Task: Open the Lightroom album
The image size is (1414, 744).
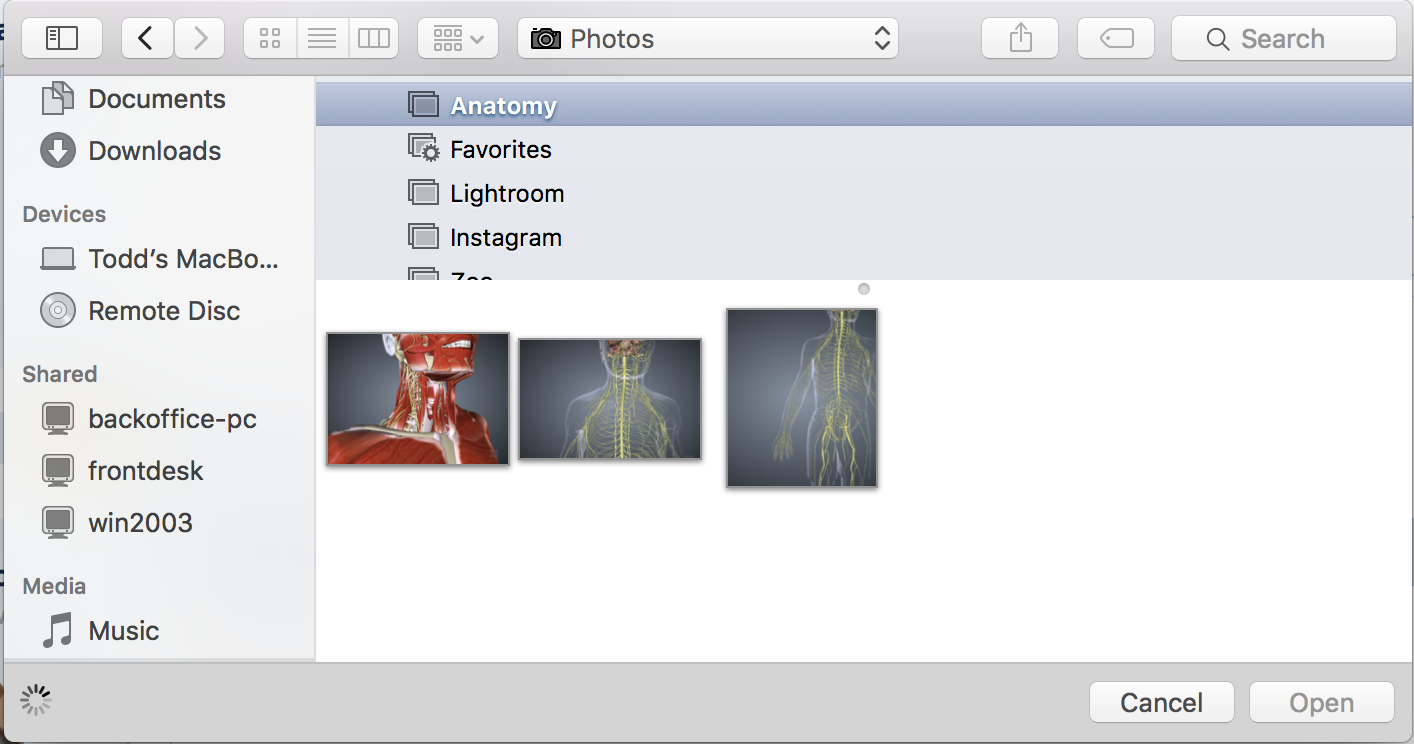Action: (506, 193)
